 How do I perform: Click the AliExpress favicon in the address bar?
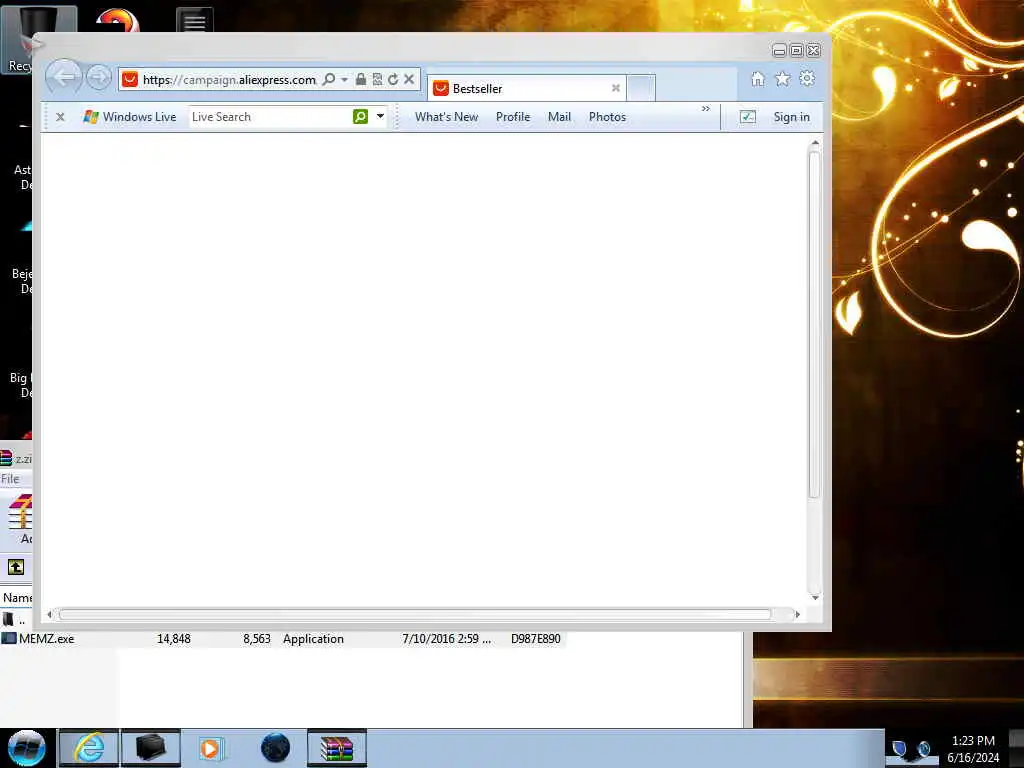tap(130, 80)
